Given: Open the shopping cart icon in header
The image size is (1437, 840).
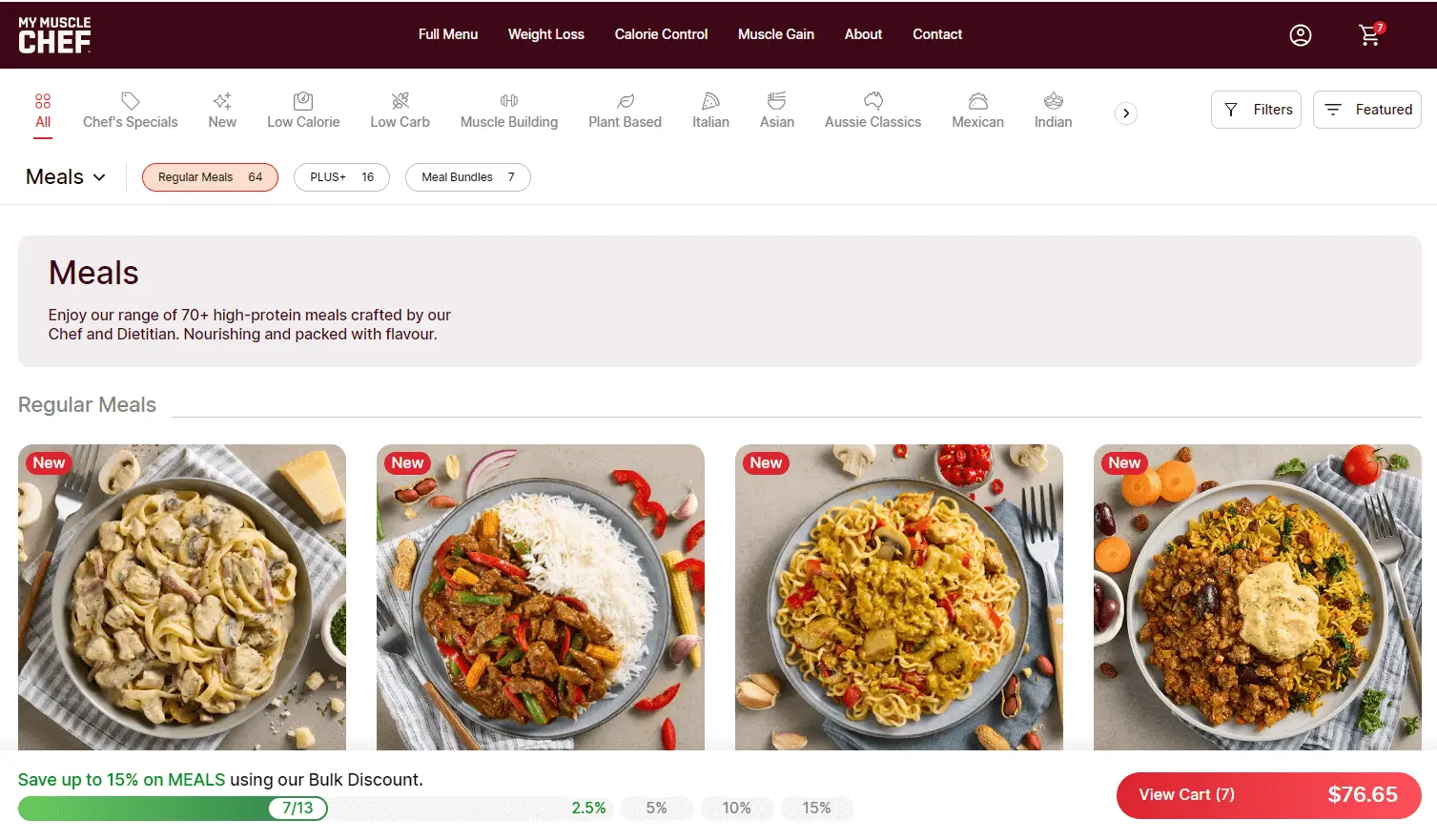Looking at the screenshot, I should [1370, 35].
